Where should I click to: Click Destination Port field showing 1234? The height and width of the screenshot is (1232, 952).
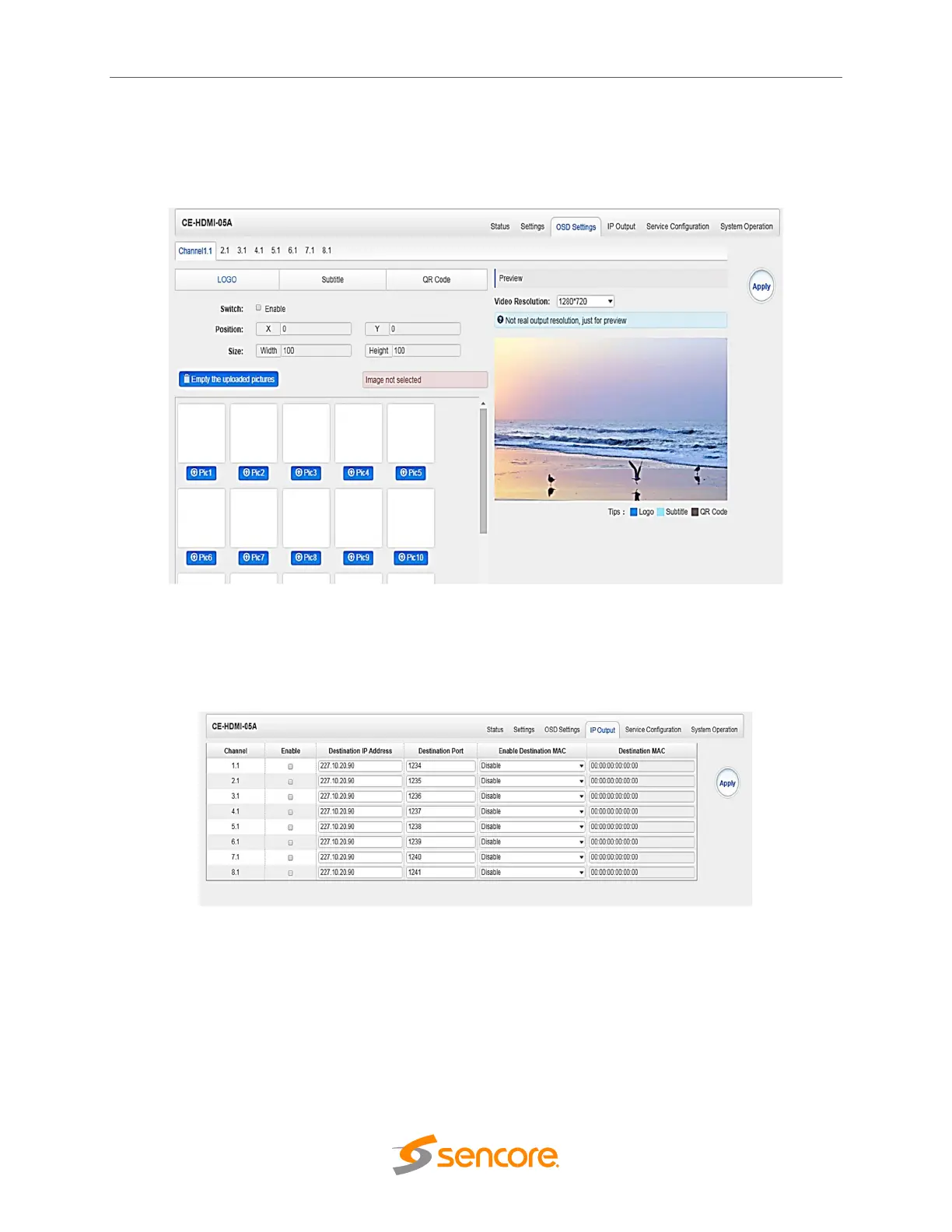[440, 766]
